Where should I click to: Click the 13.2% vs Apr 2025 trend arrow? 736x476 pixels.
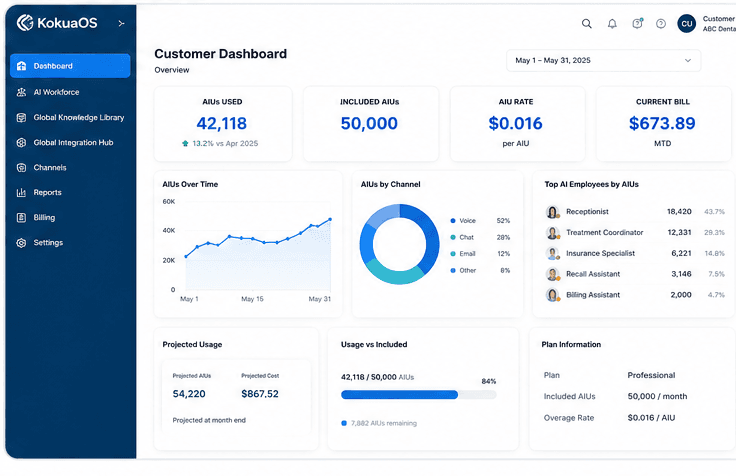point(185,143)
